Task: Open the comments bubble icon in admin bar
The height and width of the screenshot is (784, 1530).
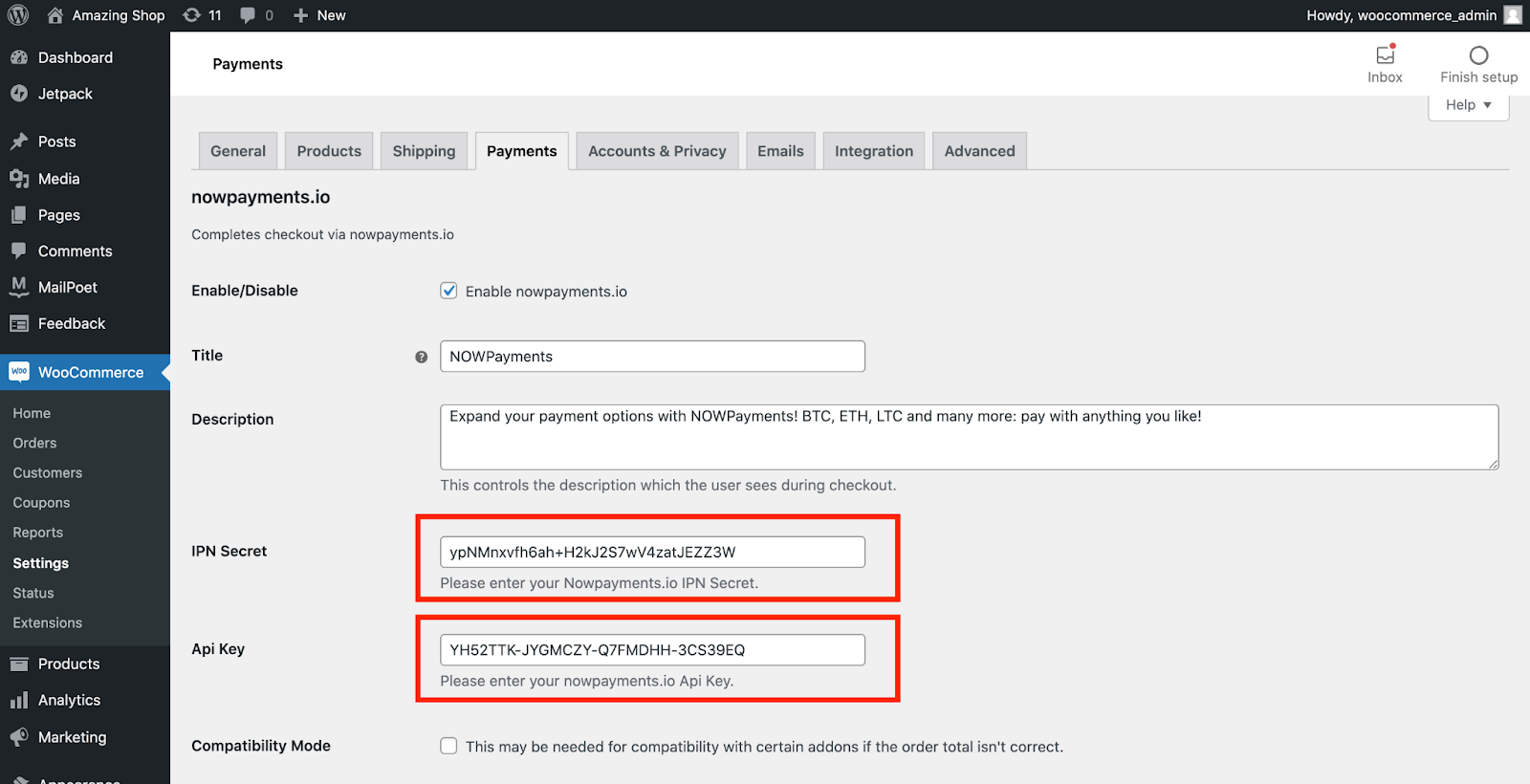Action: pos(249,15)
